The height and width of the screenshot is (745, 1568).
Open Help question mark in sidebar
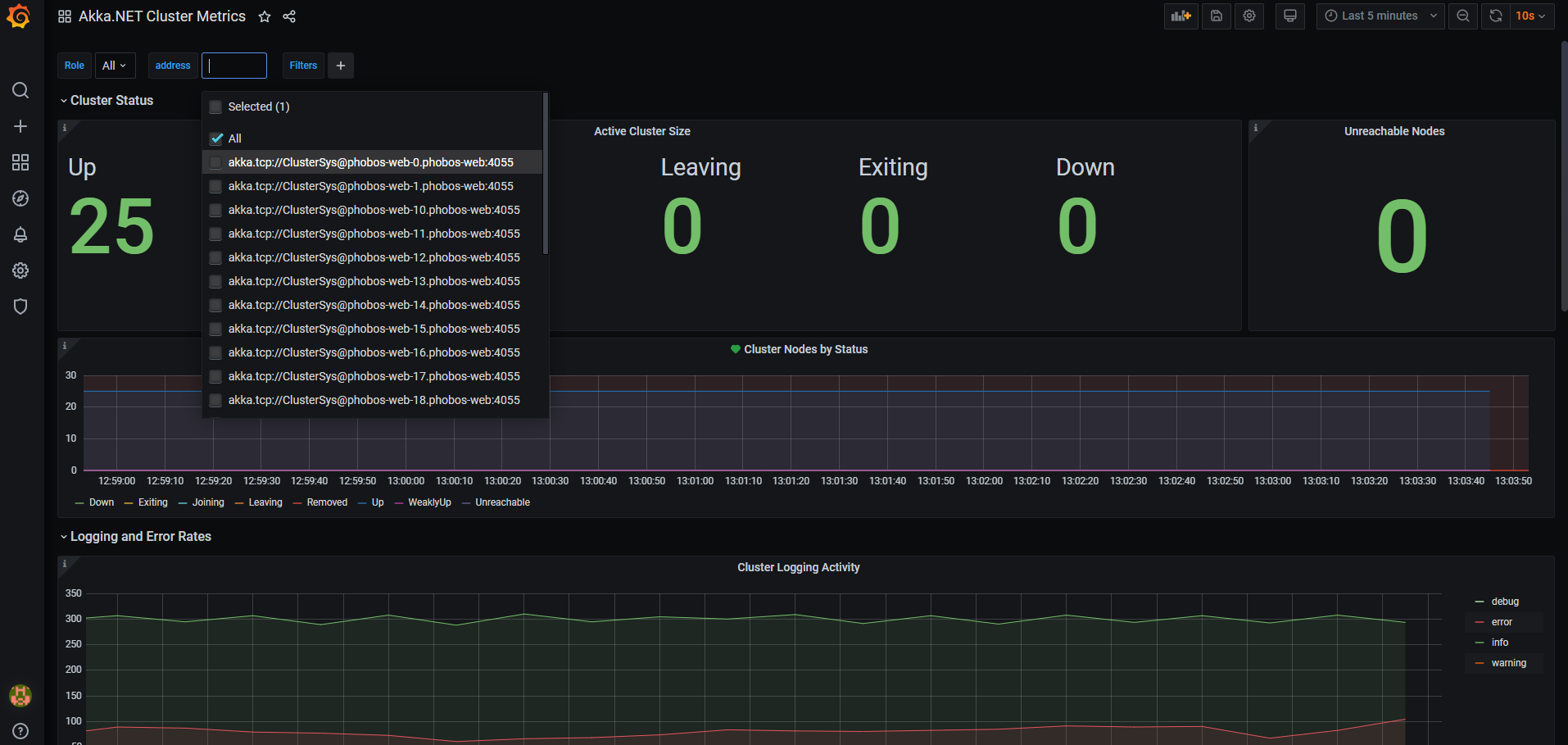[20, 731]
